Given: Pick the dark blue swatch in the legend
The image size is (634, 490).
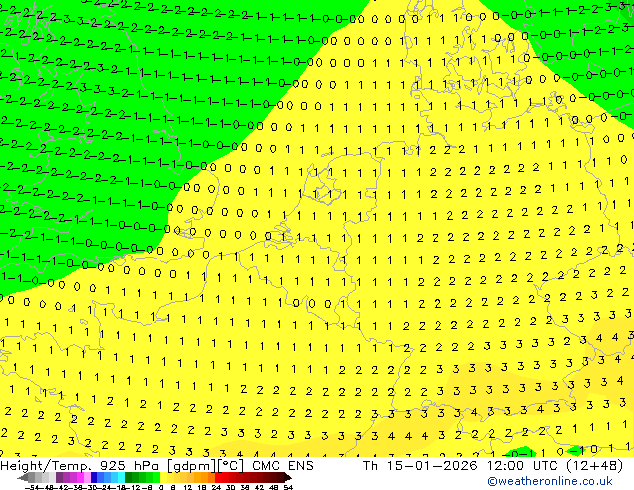Looking at the screenshot, I should pos(94,478).
